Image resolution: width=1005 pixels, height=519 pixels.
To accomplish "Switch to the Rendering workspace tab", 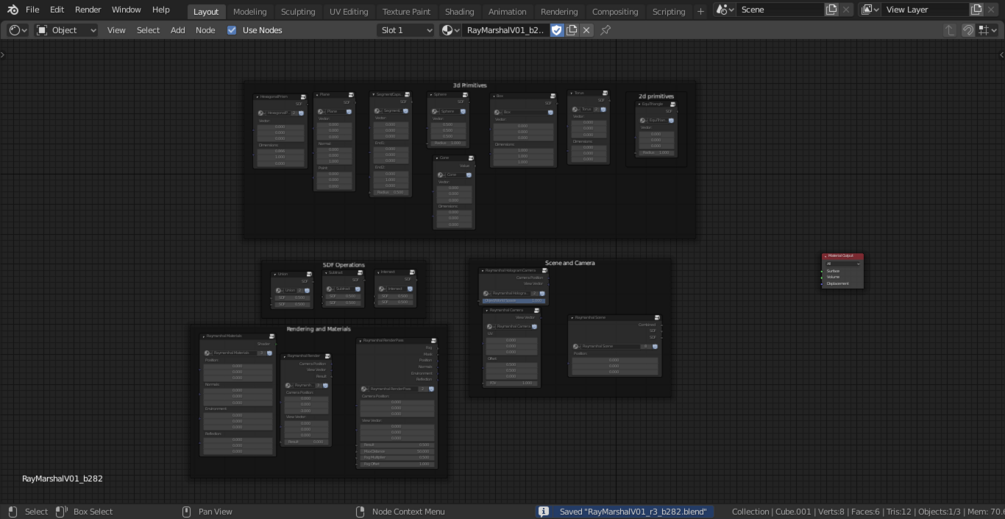I will [559, 12].
